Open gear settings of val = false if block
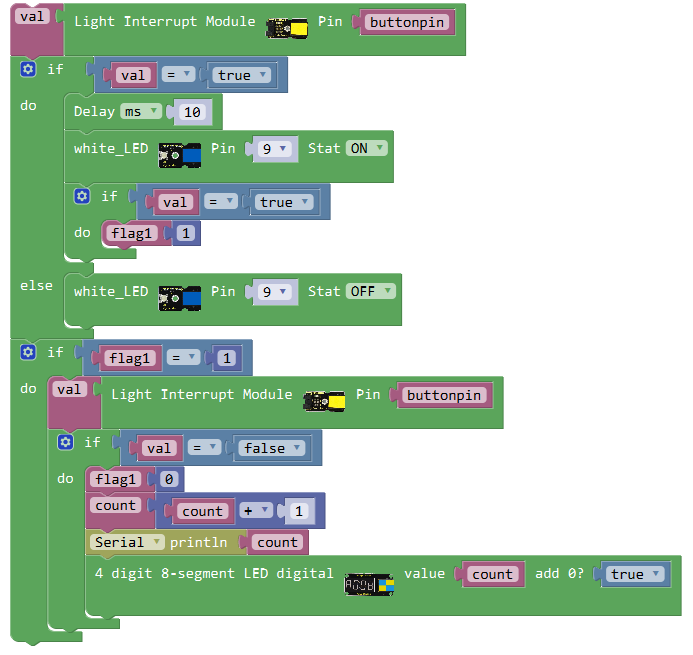693x655 pixels. coord(65,442)
